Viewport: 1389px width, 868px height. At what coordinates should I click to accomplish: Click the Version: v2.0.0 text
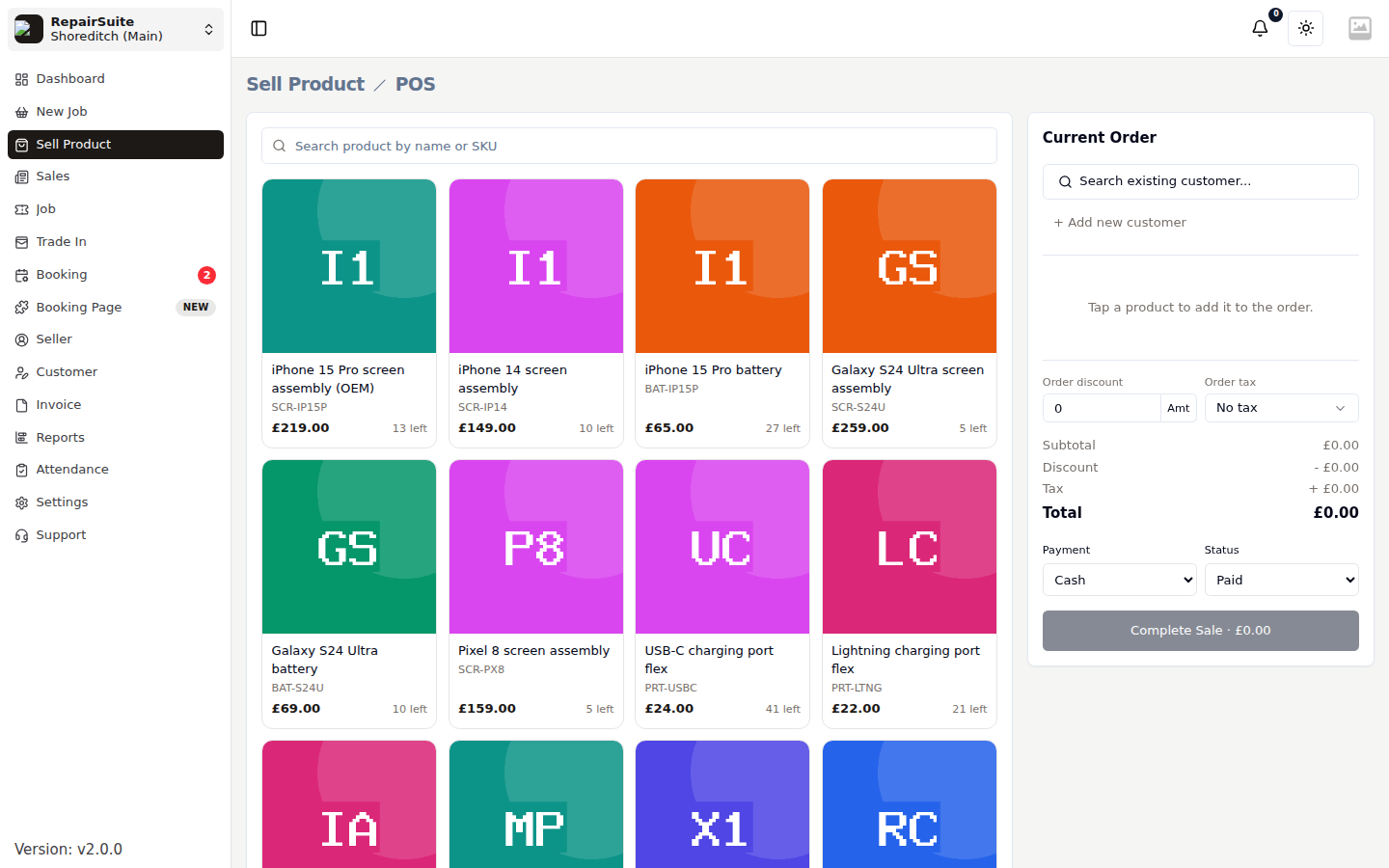pos(68,850)
